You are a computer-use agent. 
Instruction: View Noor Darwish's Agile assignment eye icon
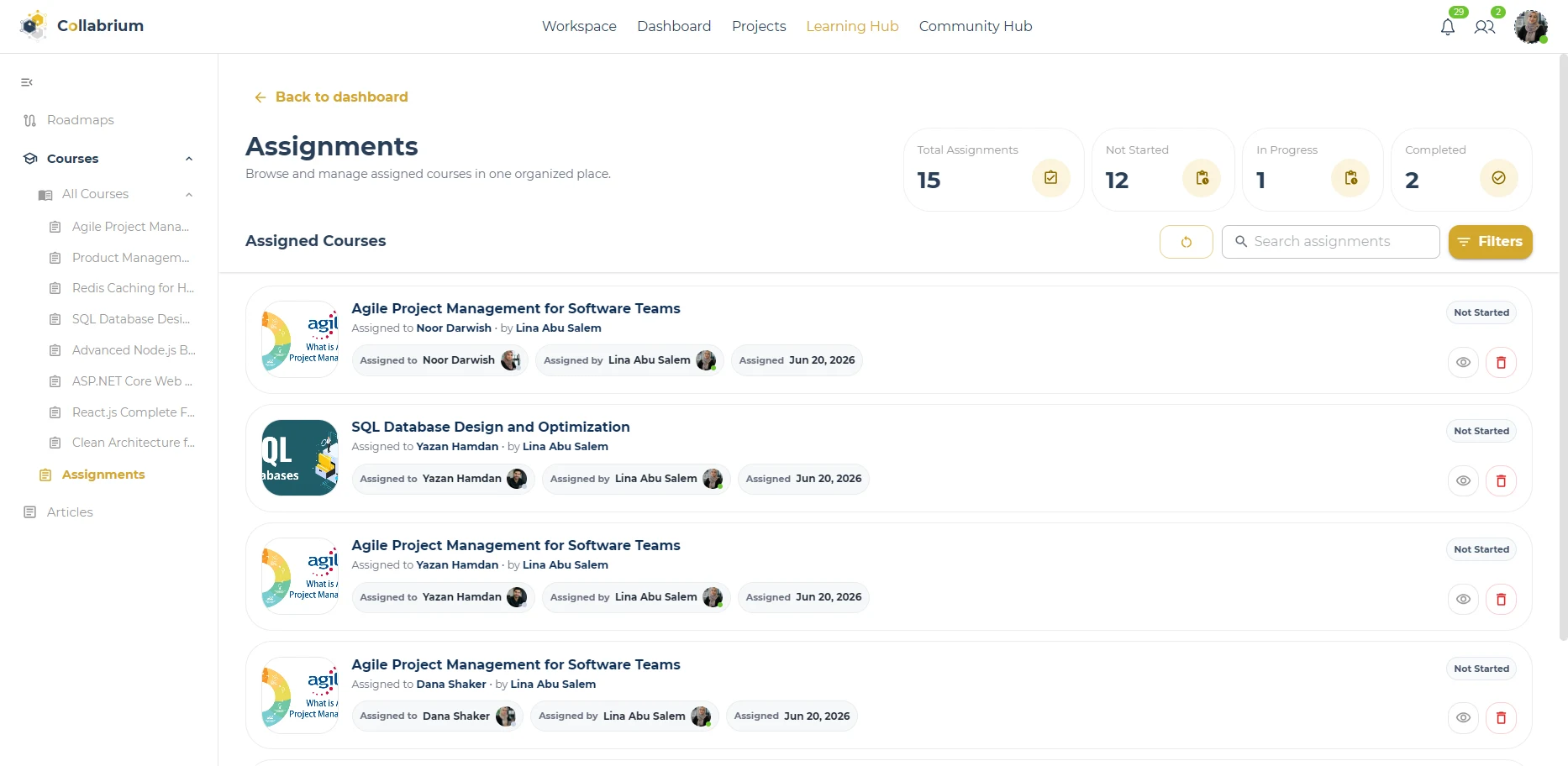click(1463, 363)
